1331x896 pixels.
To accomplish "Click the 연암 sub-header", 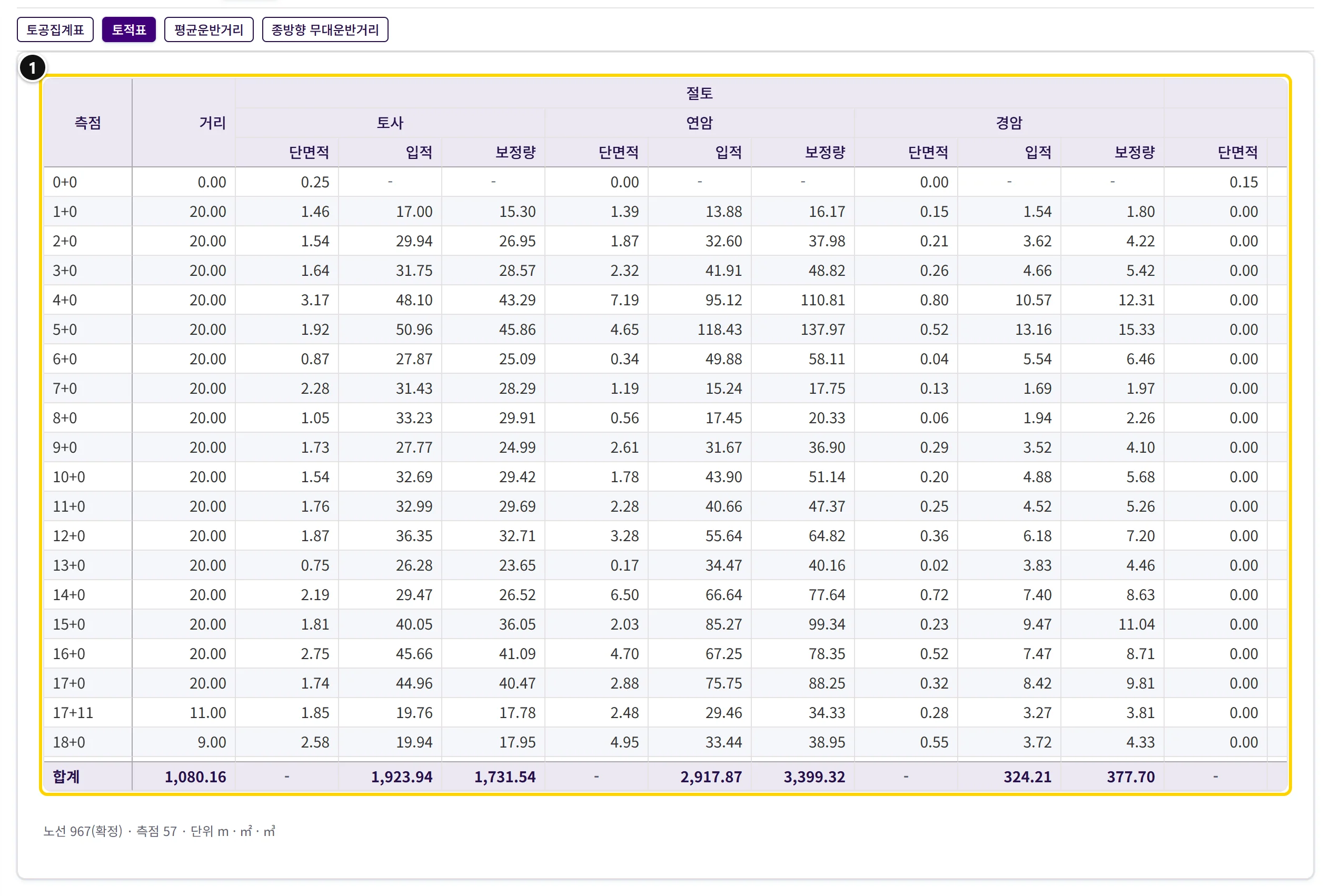I will point(700,123).
